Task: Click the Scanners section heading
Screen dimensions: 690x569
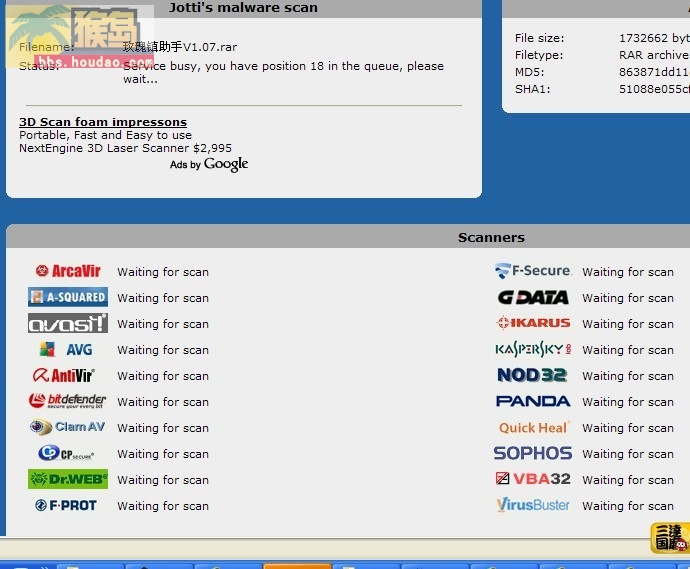Action: coord(491,238)
